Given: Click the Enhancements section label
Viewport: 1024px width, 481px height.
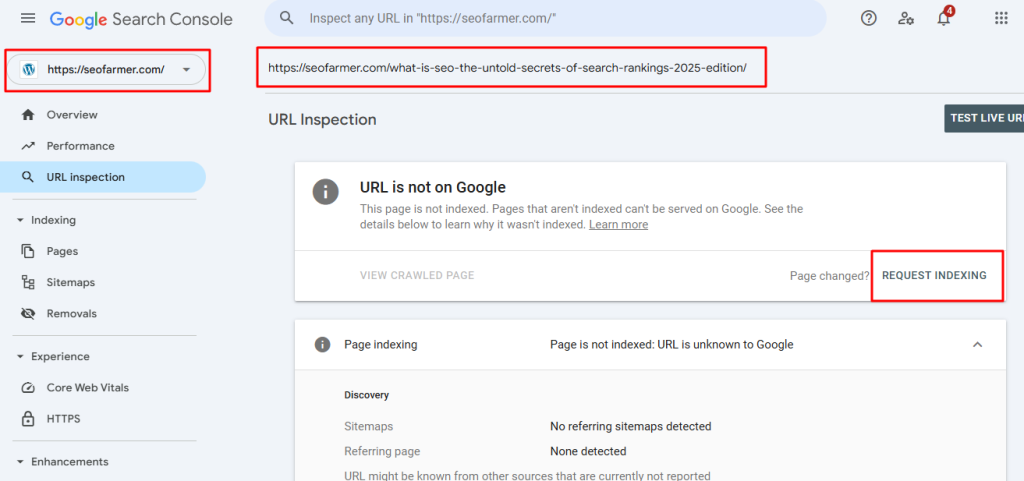Looking at the screenshot, I should pos(70,462).
